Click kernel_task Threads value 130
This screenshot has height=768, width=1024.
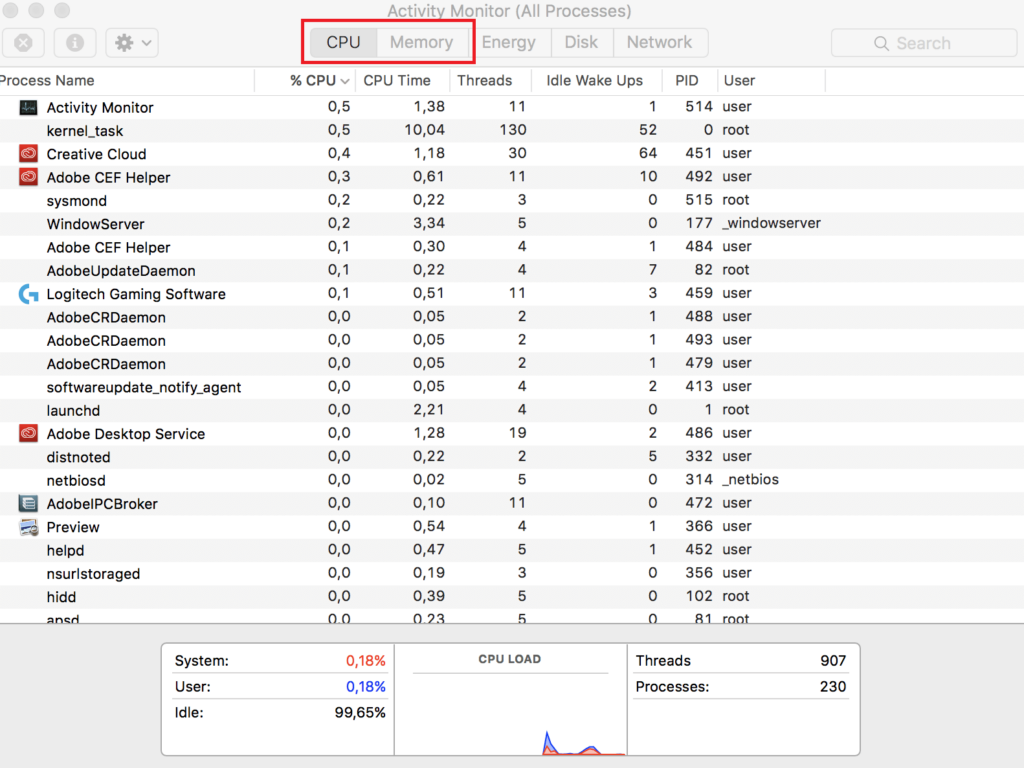(513, 130)
